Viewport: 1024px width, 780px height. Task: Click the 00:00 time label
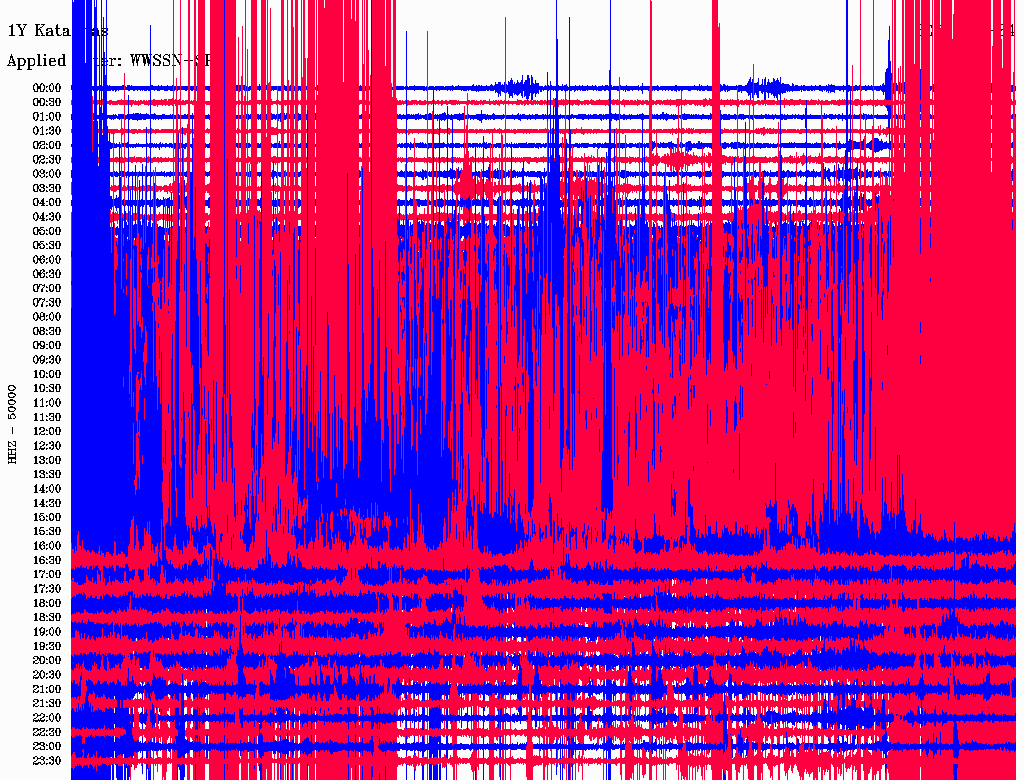(47, 88)
